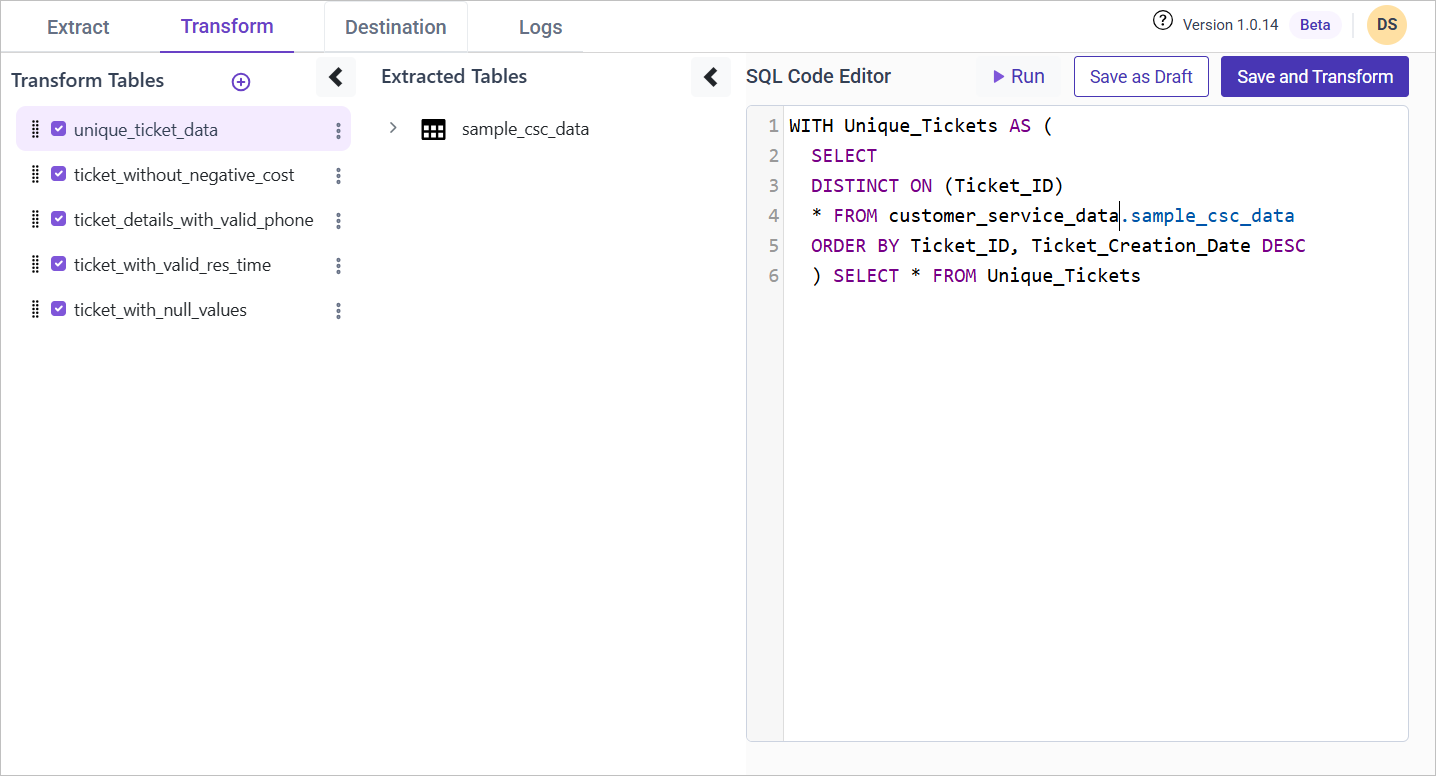Collapse the Extracted Tables panel
Viewport: 1436px width, 776px height.
(x=710, y=77)
